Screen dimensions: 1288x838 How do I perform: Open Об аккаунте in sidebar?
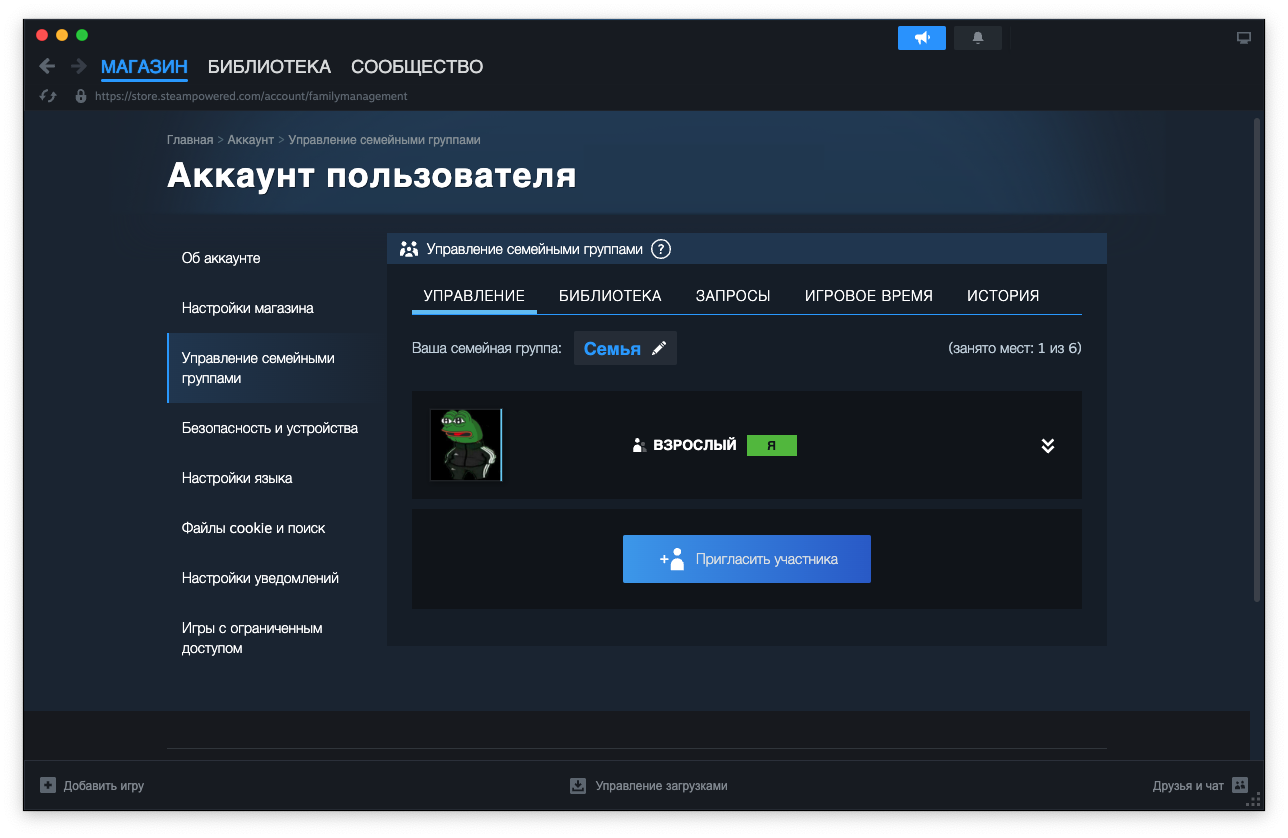(x=221, y=258)
